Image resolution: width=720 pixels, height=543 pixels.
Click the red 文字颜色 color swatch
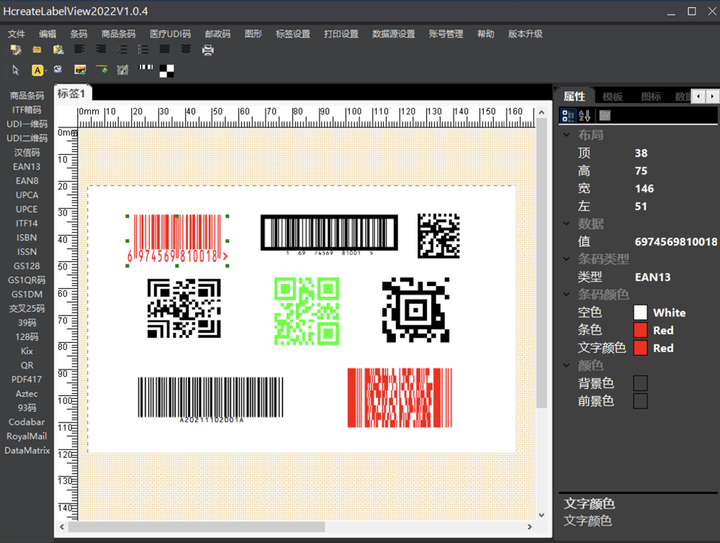[x=640, y=348]
